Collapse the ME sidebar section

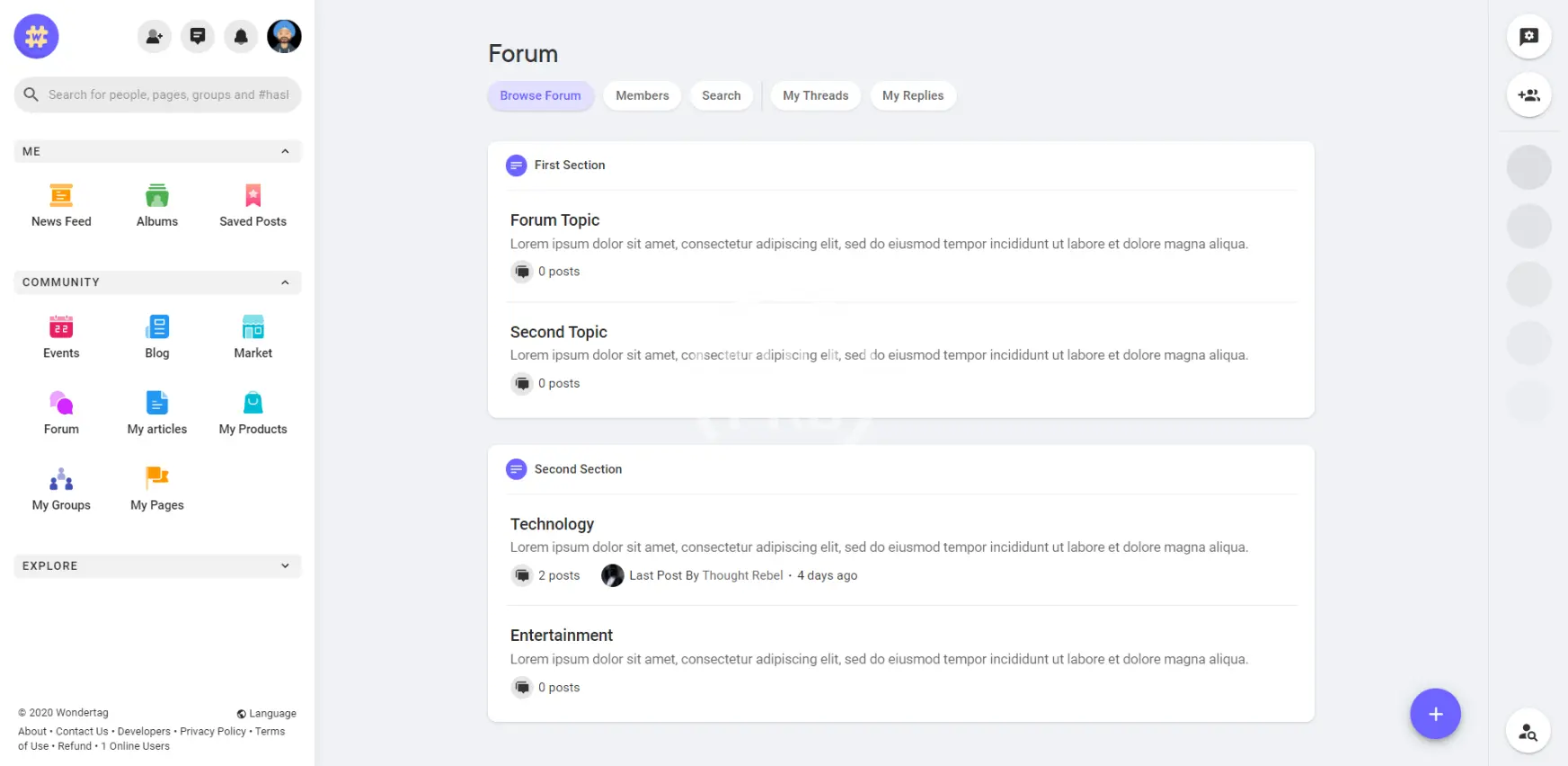285,152
